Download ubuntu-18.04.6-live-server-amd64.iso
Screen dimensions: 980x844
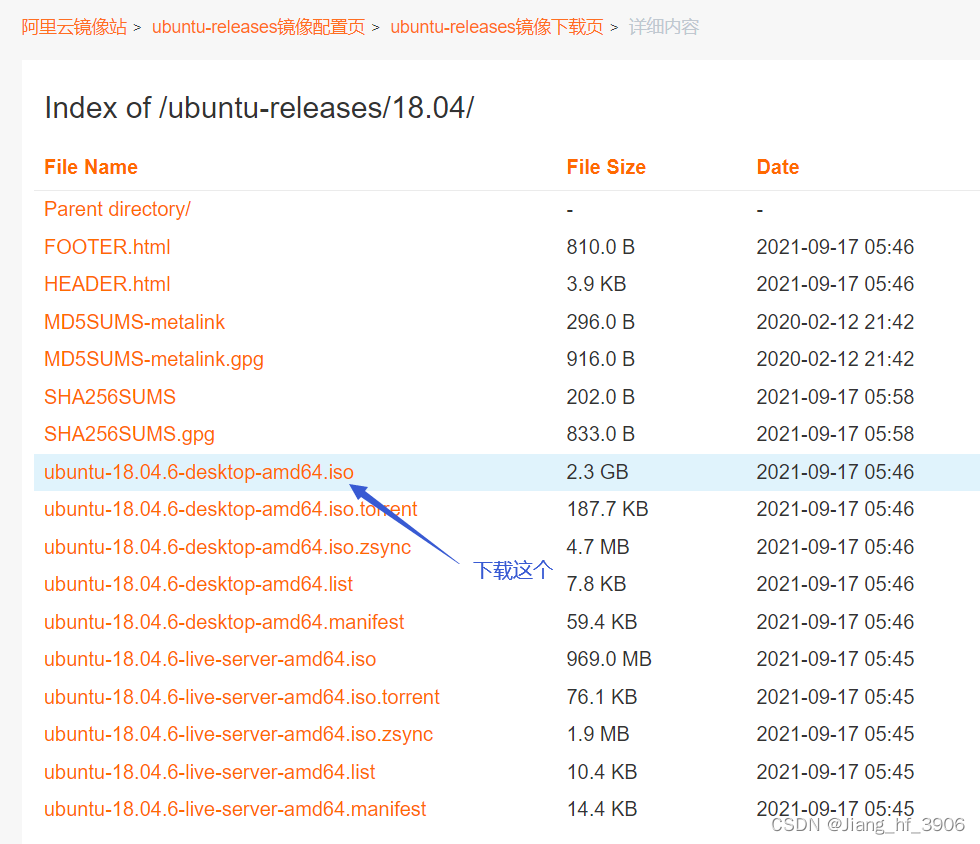(210, 659)
